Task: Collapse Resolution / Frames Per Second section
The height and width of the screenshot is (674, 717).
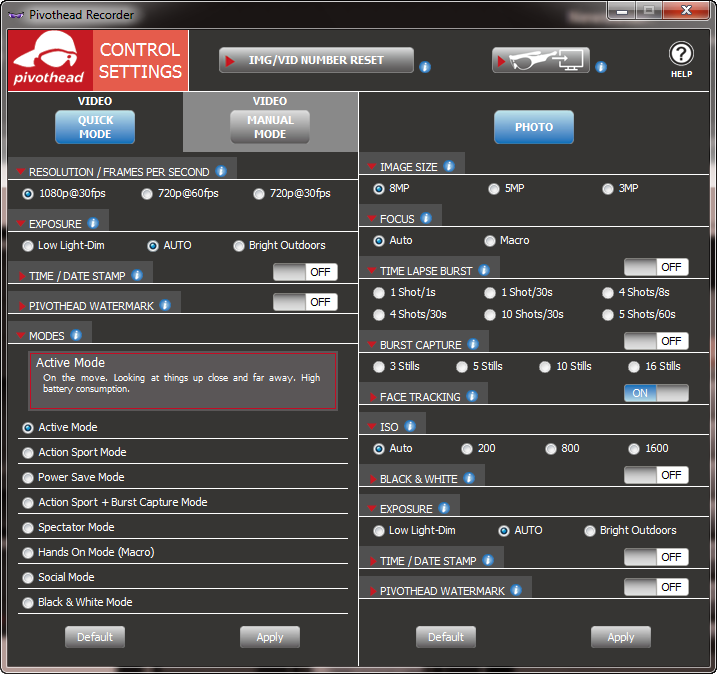Action: 21,172
